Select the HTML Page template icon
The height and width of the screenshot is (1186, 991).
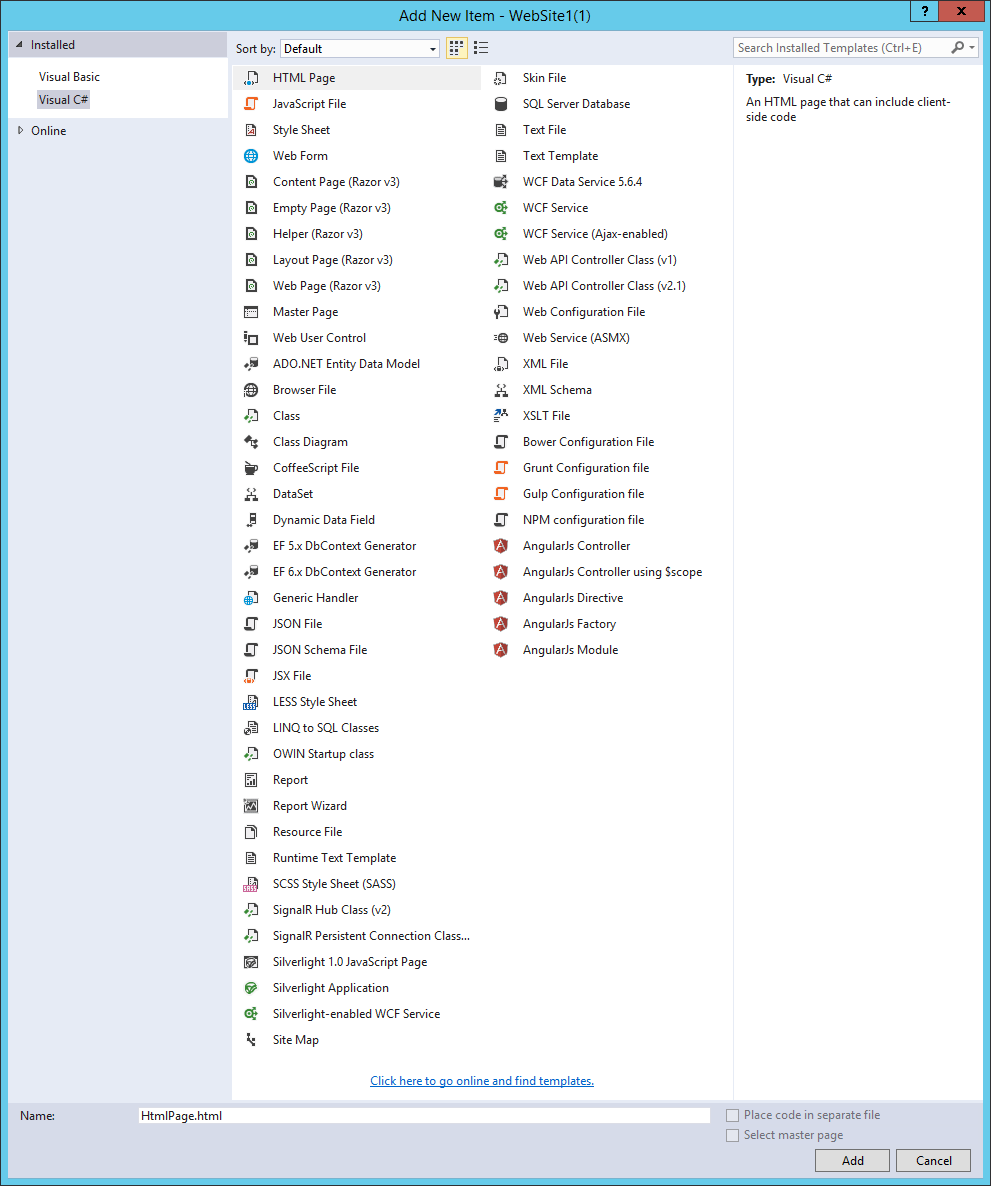point(251,78)
